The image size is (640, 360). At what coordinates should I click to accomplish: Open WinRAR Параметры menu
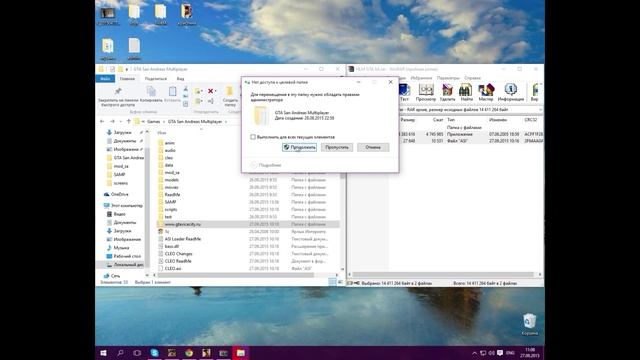click(x=448, y=78)
